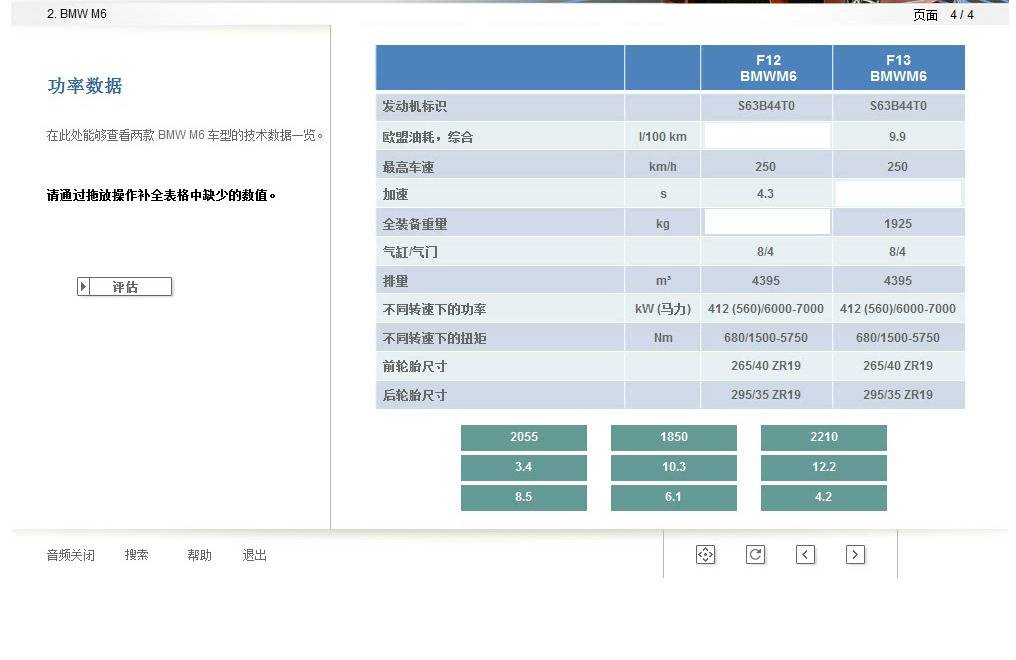This screenshot has width=1016, height=660.
Task: Select the 1850 value tile
Action: coord(674,437)
